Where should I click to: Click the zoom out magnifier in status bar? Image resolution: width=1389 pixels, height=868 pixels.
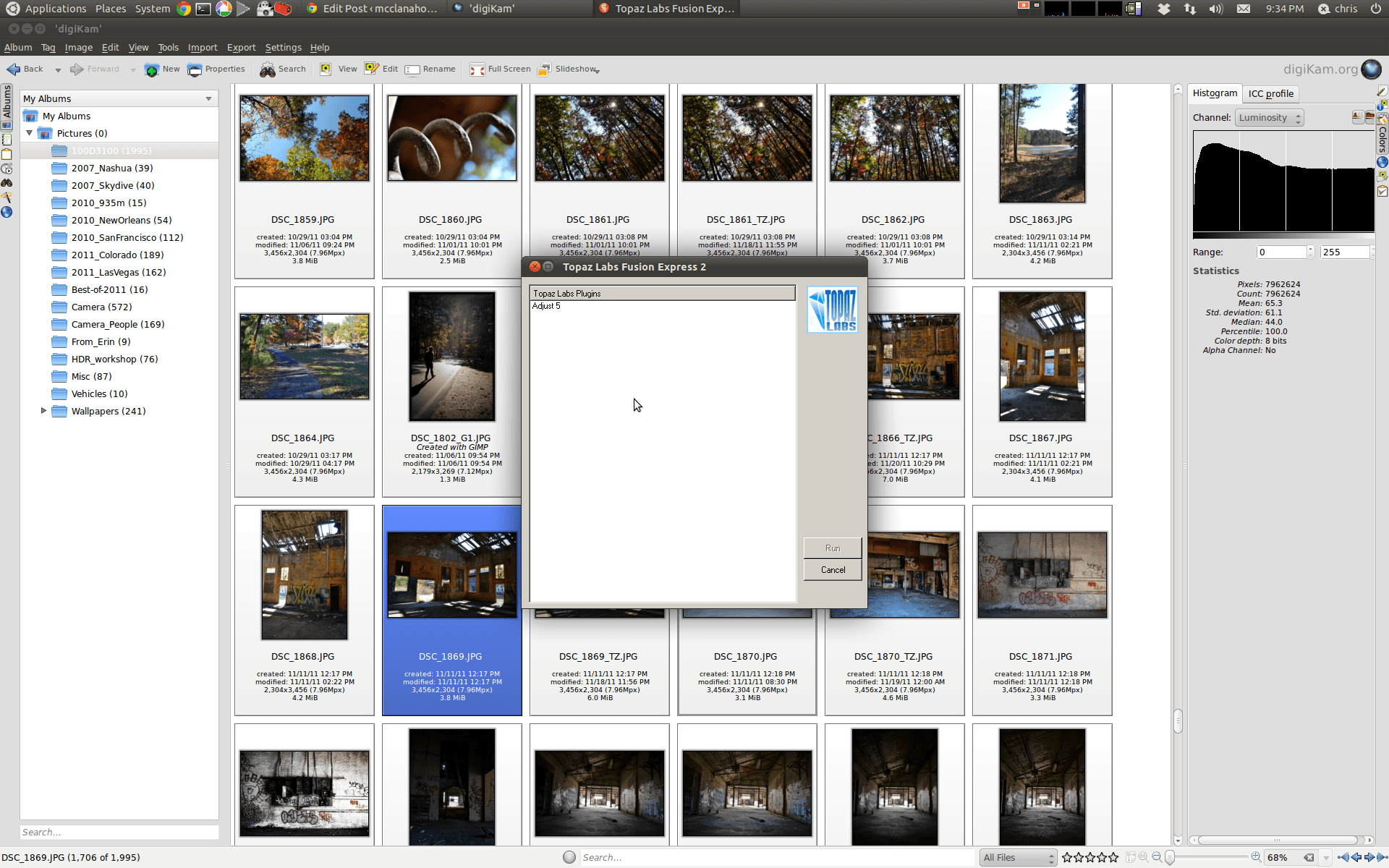1157,857
